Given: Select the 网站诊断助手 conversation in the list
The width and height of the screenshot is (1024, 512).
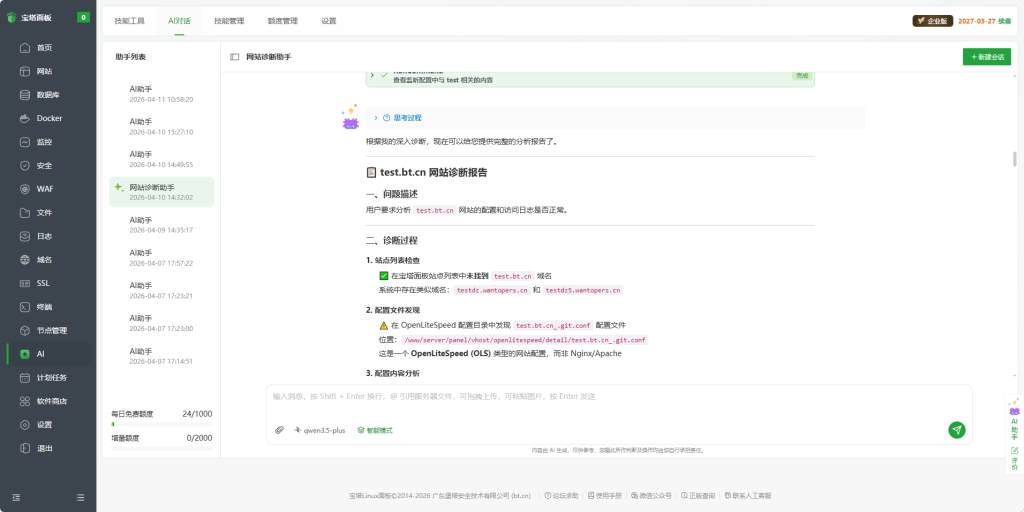Looking at the screenshot, I should pyautogui.click(x=160, y=192).
